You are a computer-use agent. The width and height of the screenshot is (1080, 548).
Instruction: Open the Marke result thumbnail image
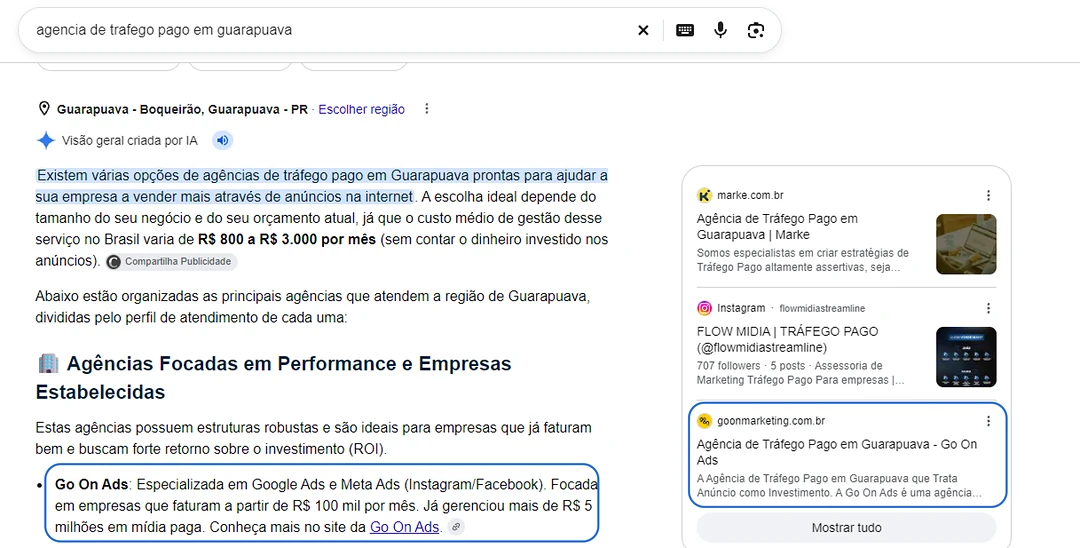pyautogui.click(x=966, y=244)
